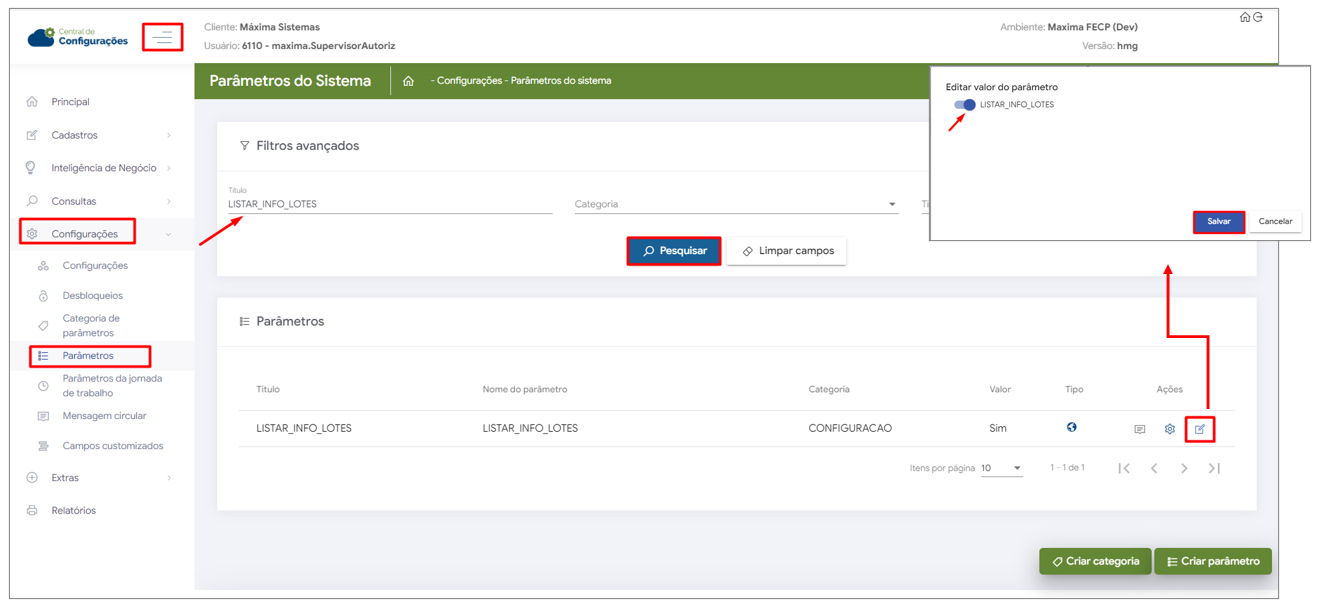Click the filter funnel icon in Filtros avançados

[x=245, y=146]
